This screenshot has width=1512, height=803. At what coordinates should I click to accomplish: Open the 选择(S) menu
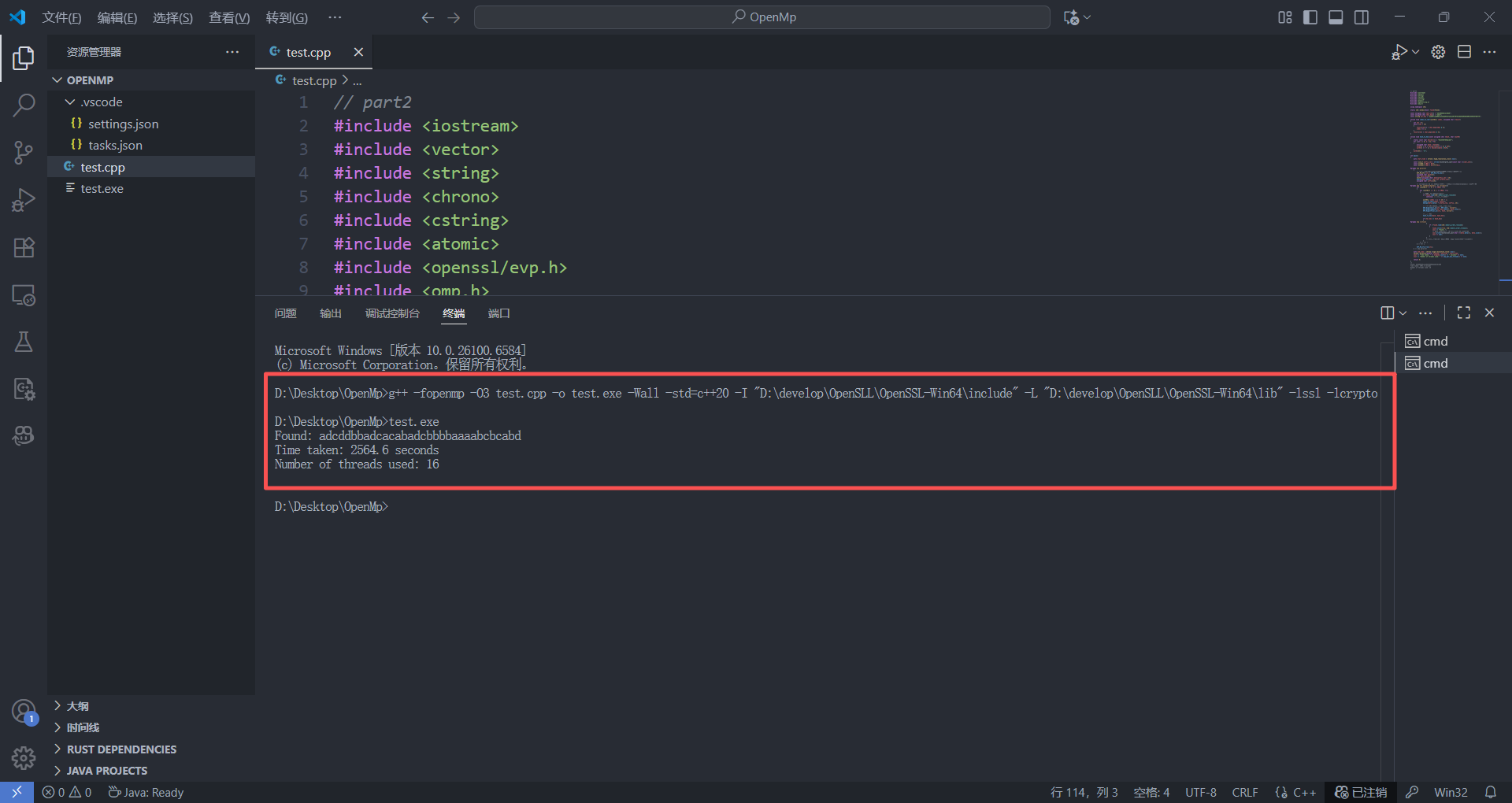(172, 17)
